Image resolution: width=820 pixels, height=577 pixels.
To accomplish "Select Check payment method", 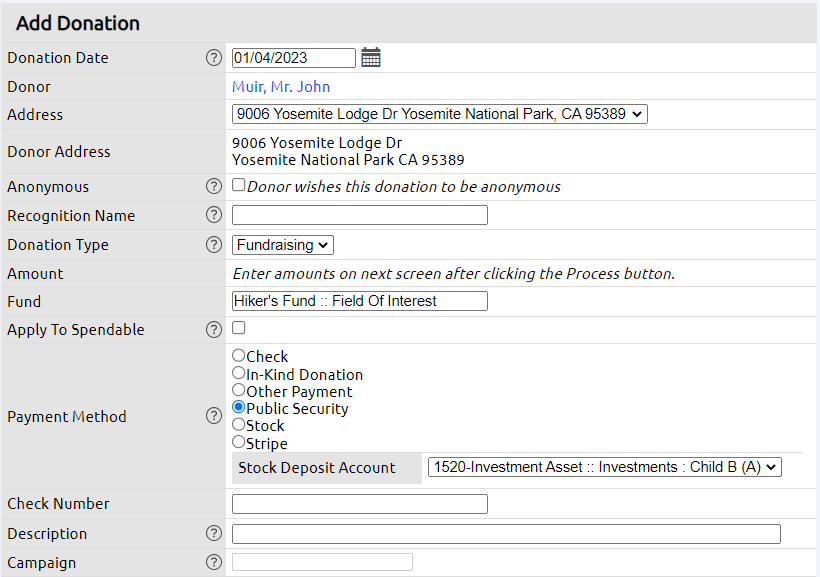I will (x=238, y=355).
